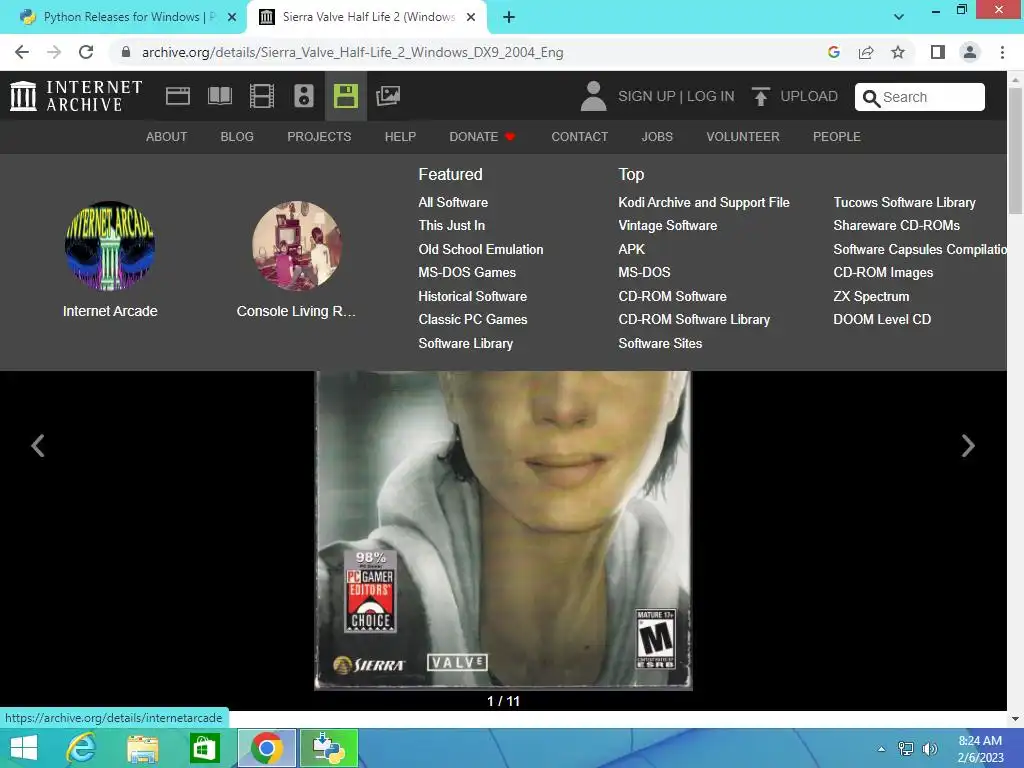Open the Software Sites link
This screenshot has height=768, width=1024.
coord(660,344)
